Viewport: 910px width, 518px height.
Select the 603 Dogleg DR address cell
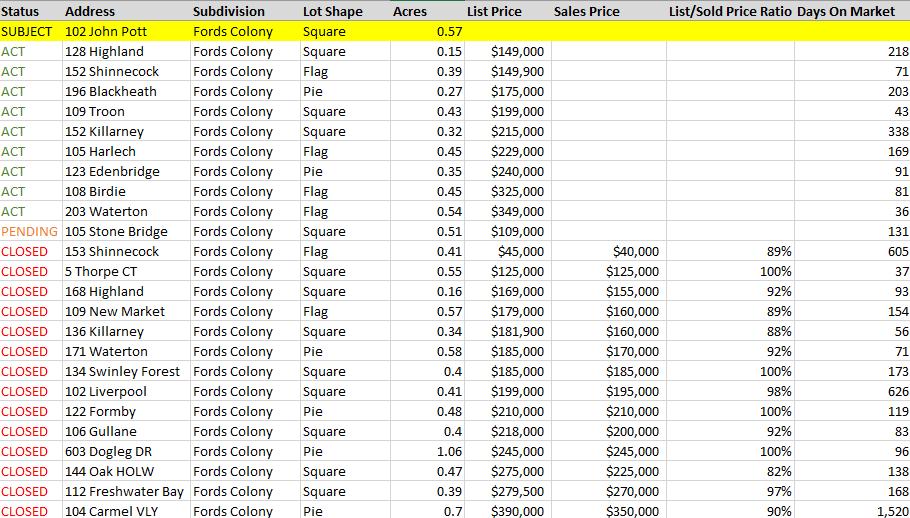click(127, 451)
